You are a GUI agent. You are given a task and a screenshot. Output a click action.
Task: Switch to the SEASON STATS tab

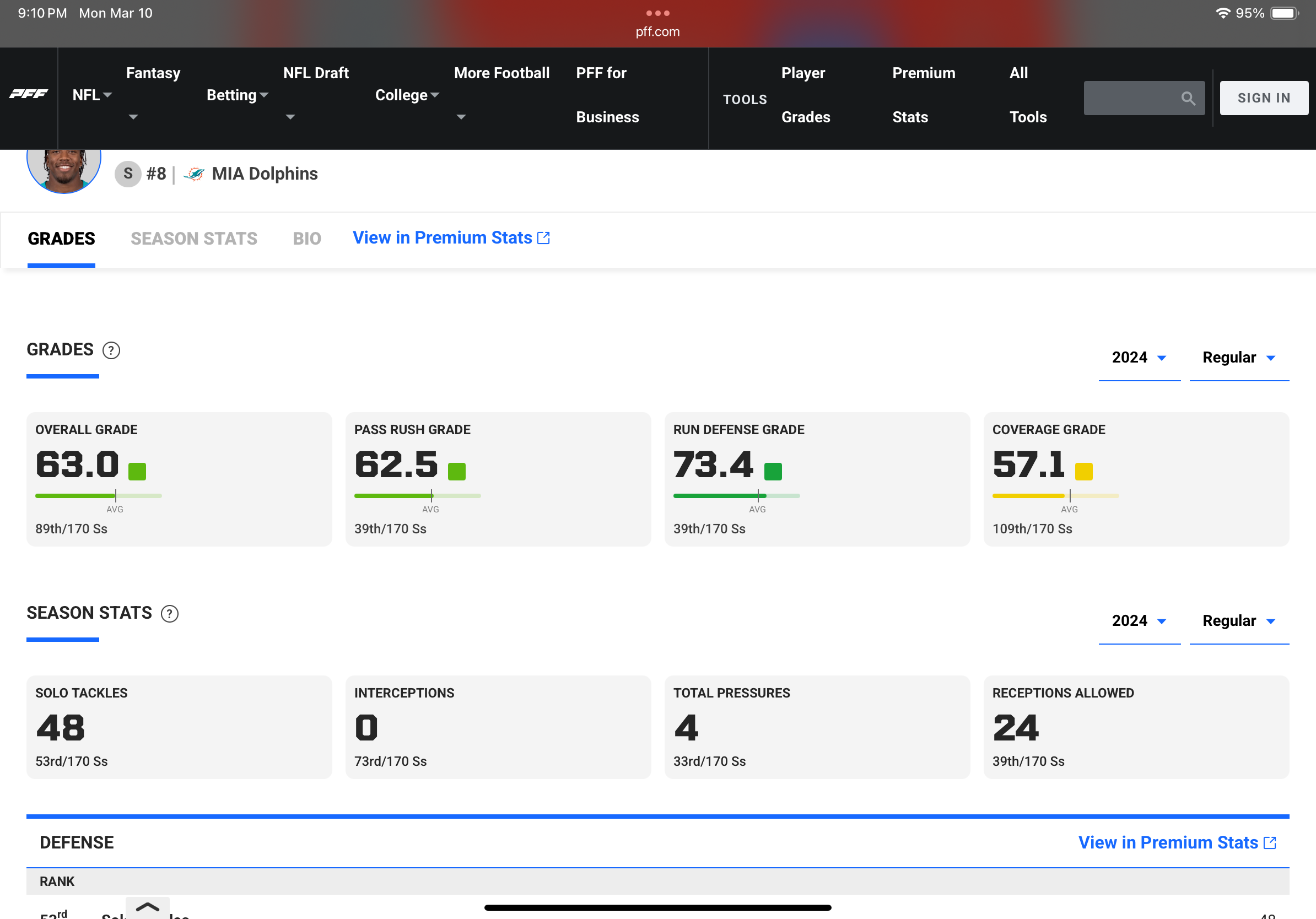[194, 239]
